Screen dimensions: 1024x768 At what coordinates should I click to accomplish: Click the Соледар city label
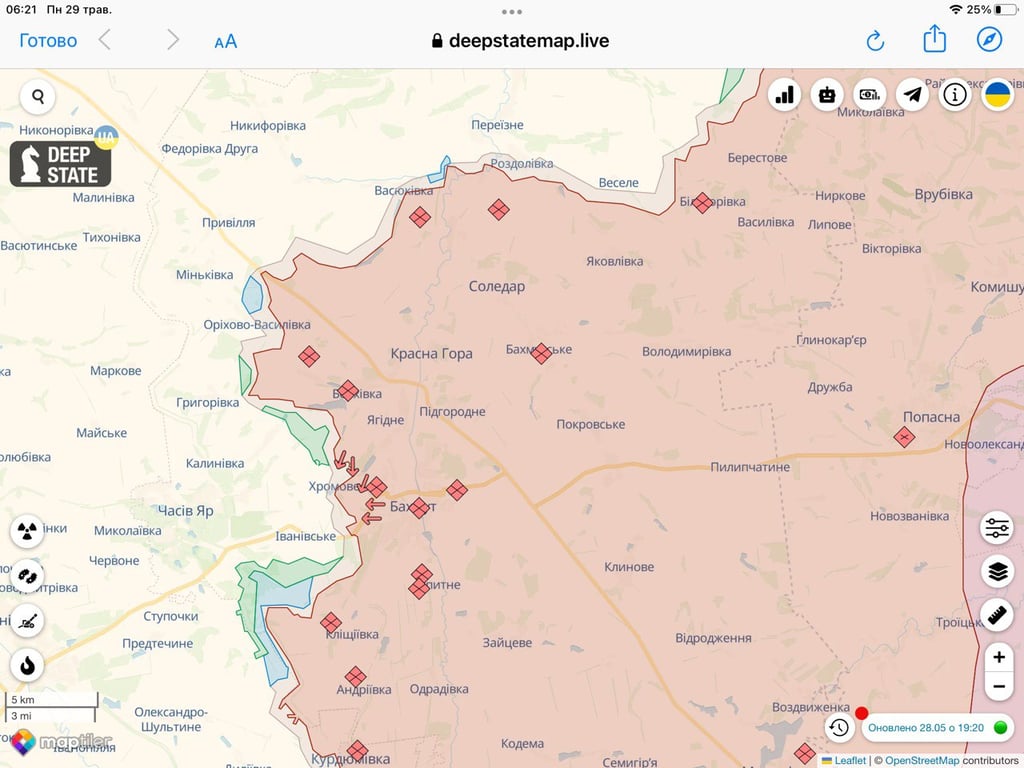pos(496,286)
